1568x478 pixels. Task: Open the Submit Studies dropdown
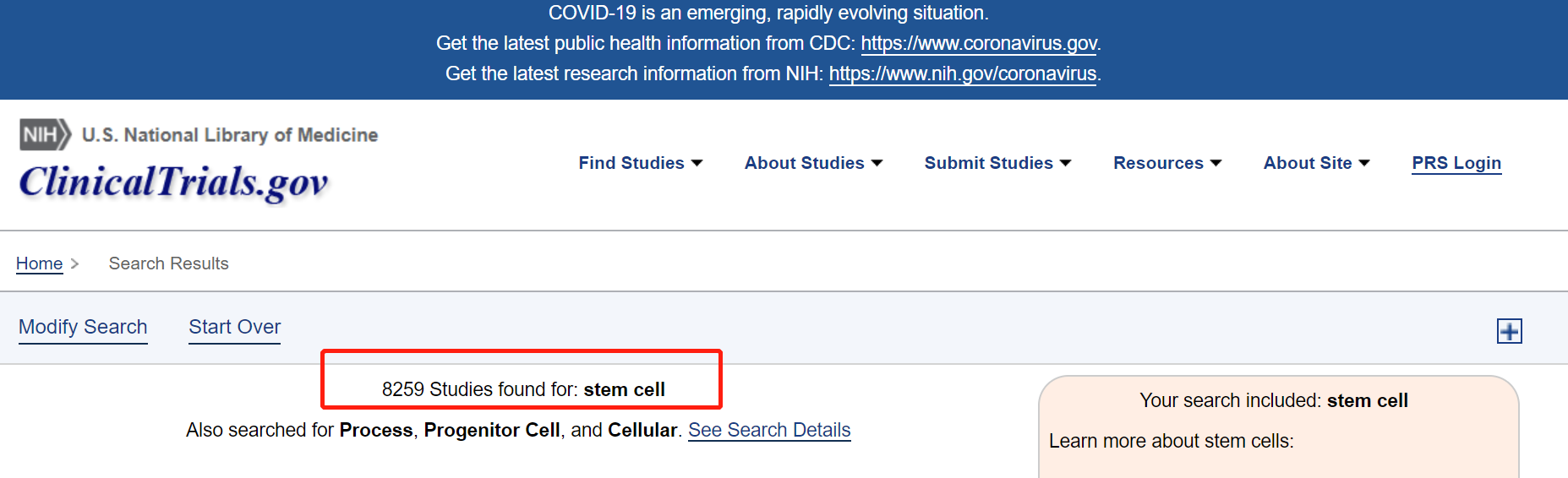coord(997,163)
